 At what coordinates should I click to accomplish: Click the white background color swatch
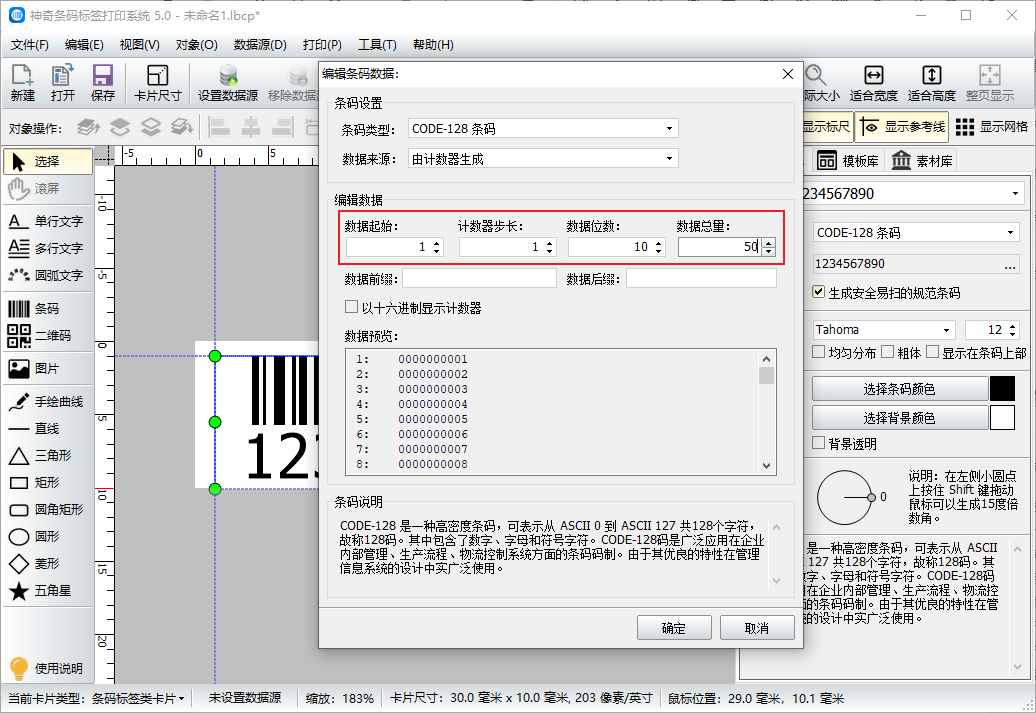pyautogui.click(x=1002, y=418)
